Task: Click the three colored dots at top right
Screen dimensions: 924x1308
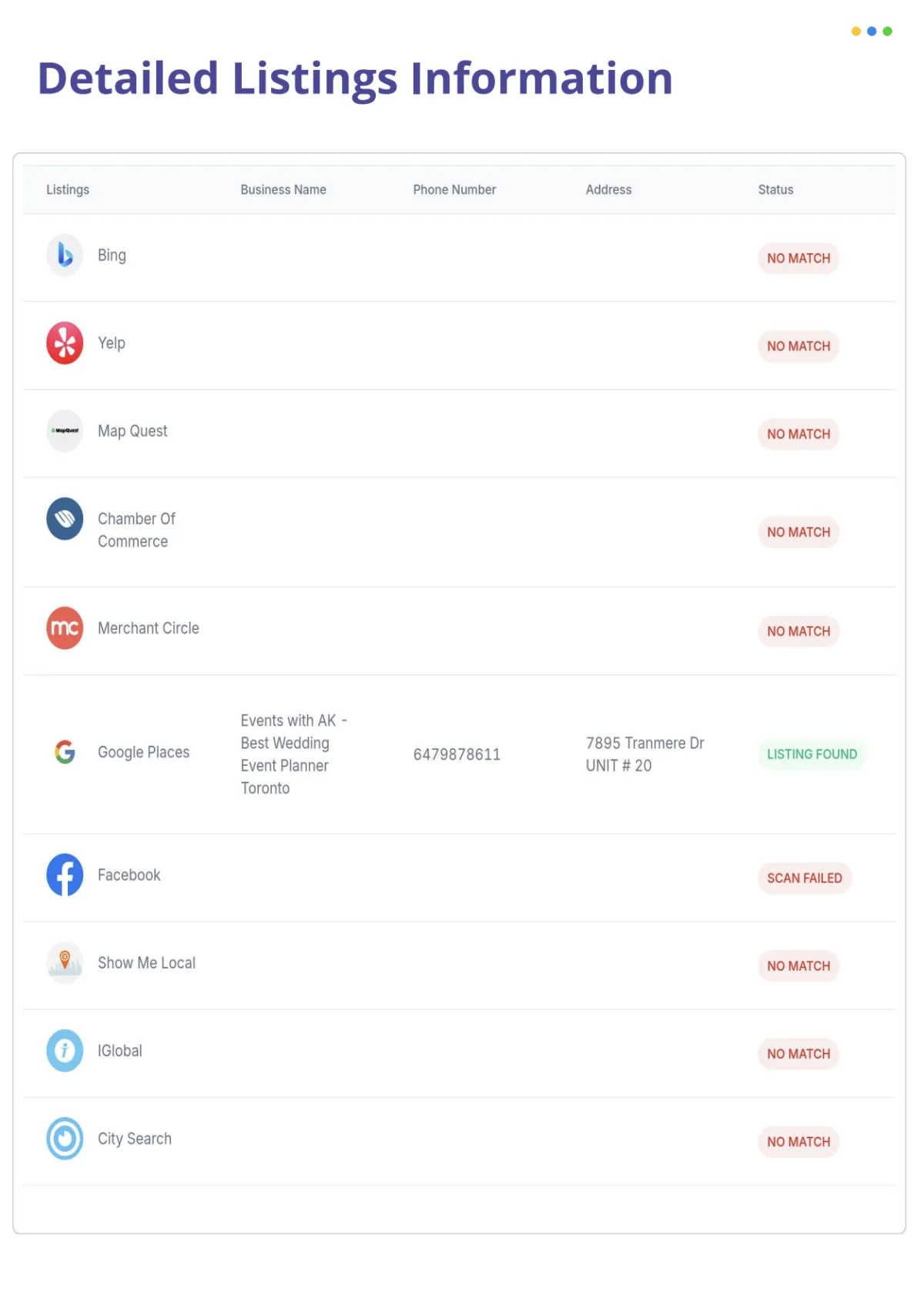Action: (872, 32)
